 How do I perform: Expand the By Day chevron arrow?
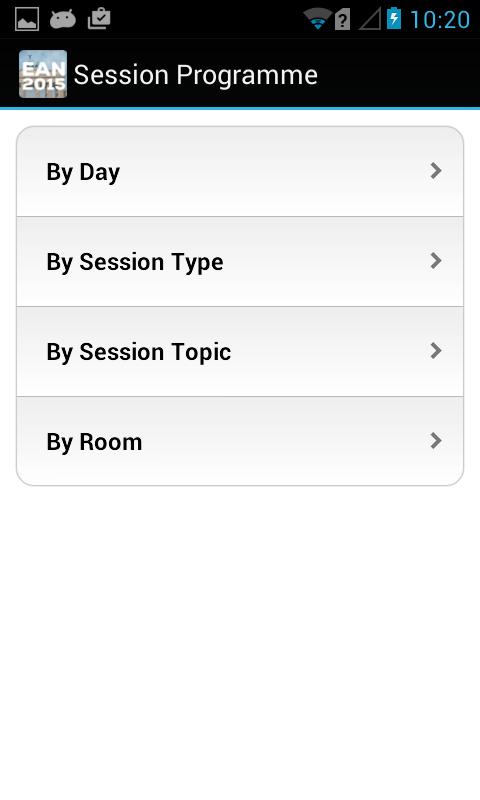(x=436, y=171)
